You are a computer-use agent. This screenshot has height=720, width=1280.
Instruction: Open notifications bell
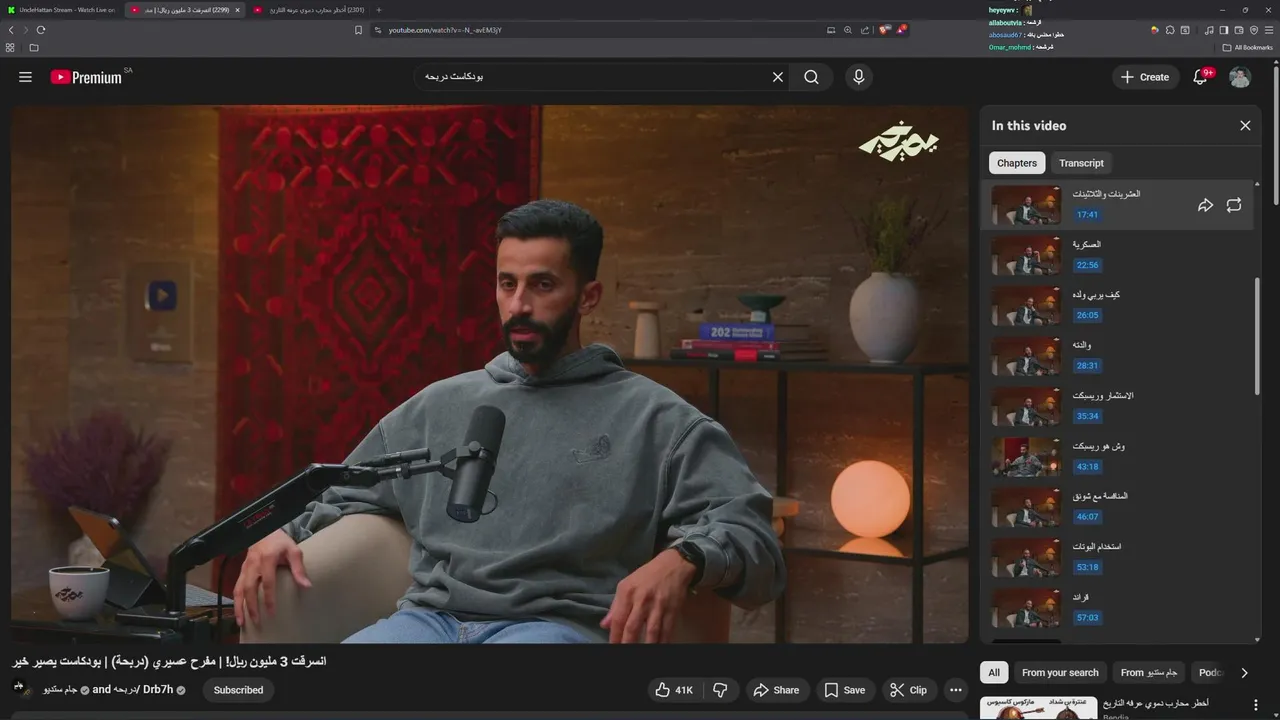pos(1200,77)
